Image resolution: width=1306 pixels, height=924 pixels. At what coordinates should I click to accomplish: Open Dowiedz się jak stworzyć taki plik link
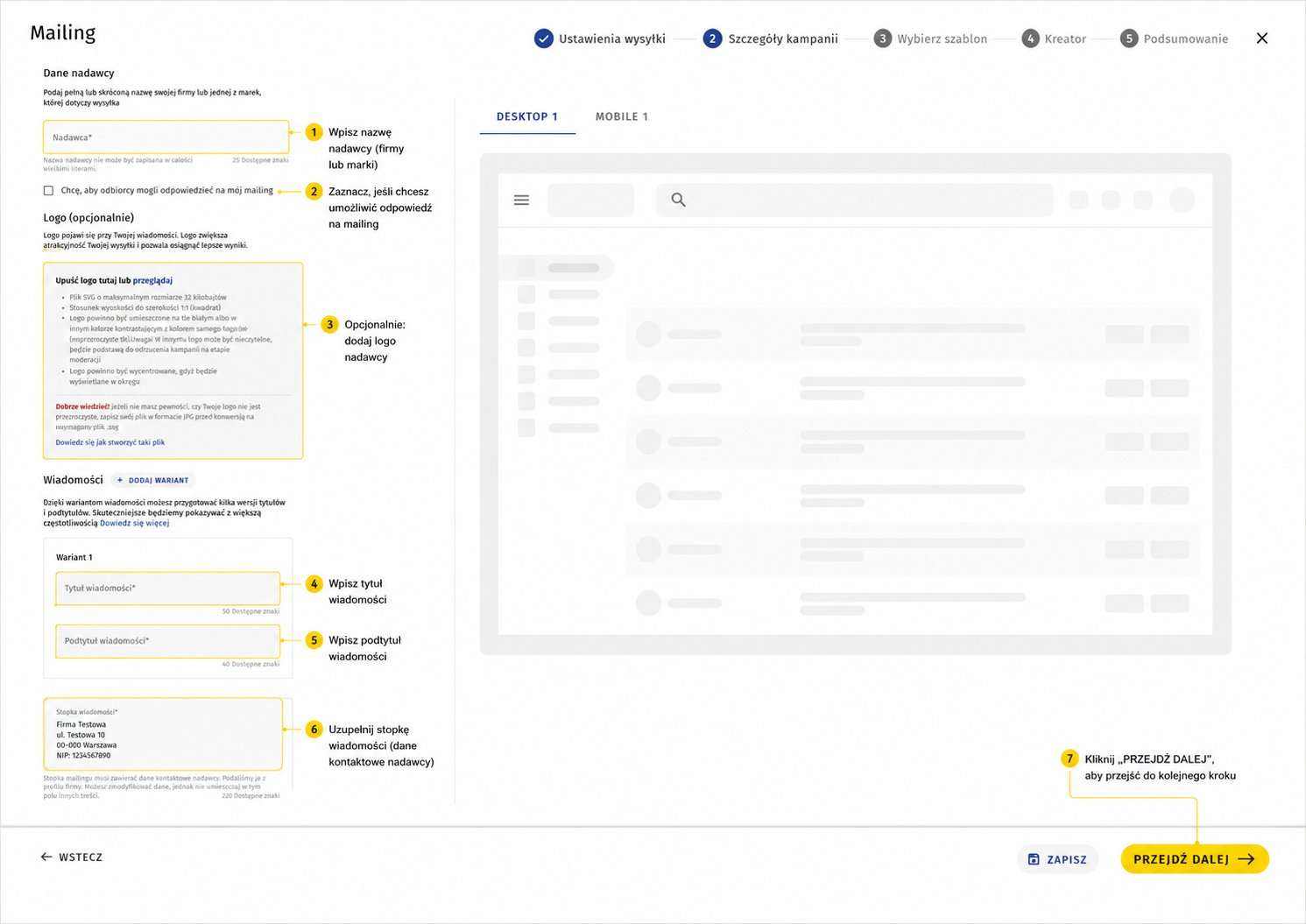pos(110,442)
